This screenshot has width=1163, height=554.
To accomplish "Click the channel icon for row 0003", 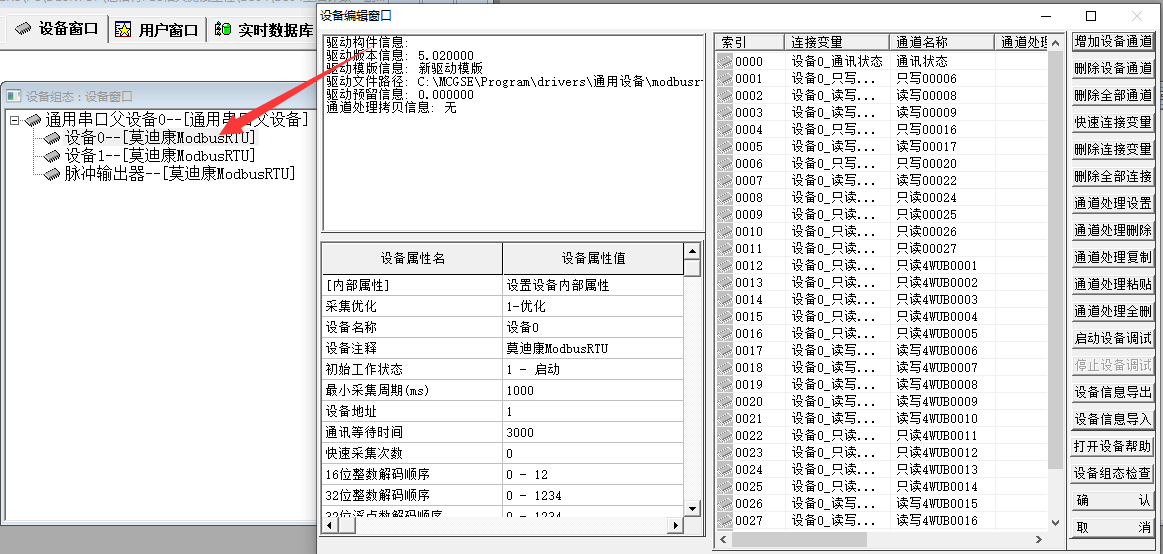I will (725, 113).
